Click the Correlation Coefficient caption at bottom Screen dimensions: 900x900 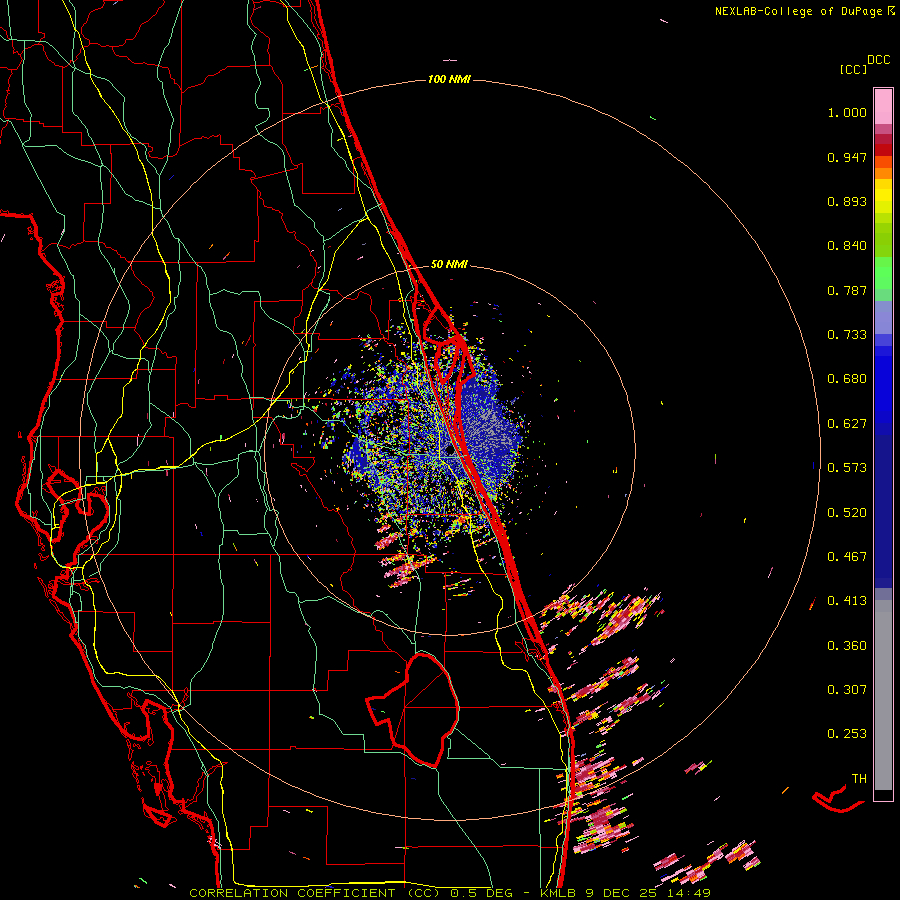450,893
